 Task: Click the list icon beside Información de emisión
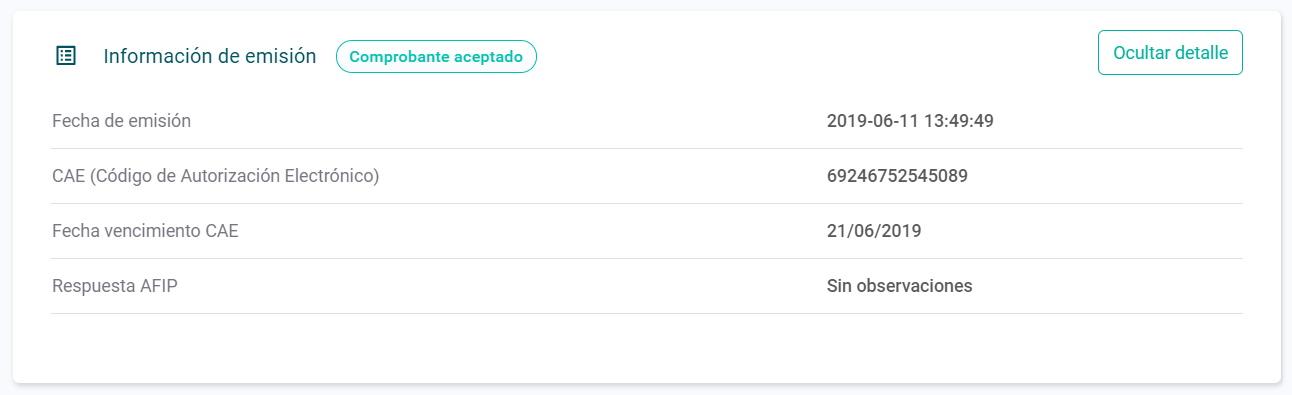pyautogui.click(x=66, y=56)
